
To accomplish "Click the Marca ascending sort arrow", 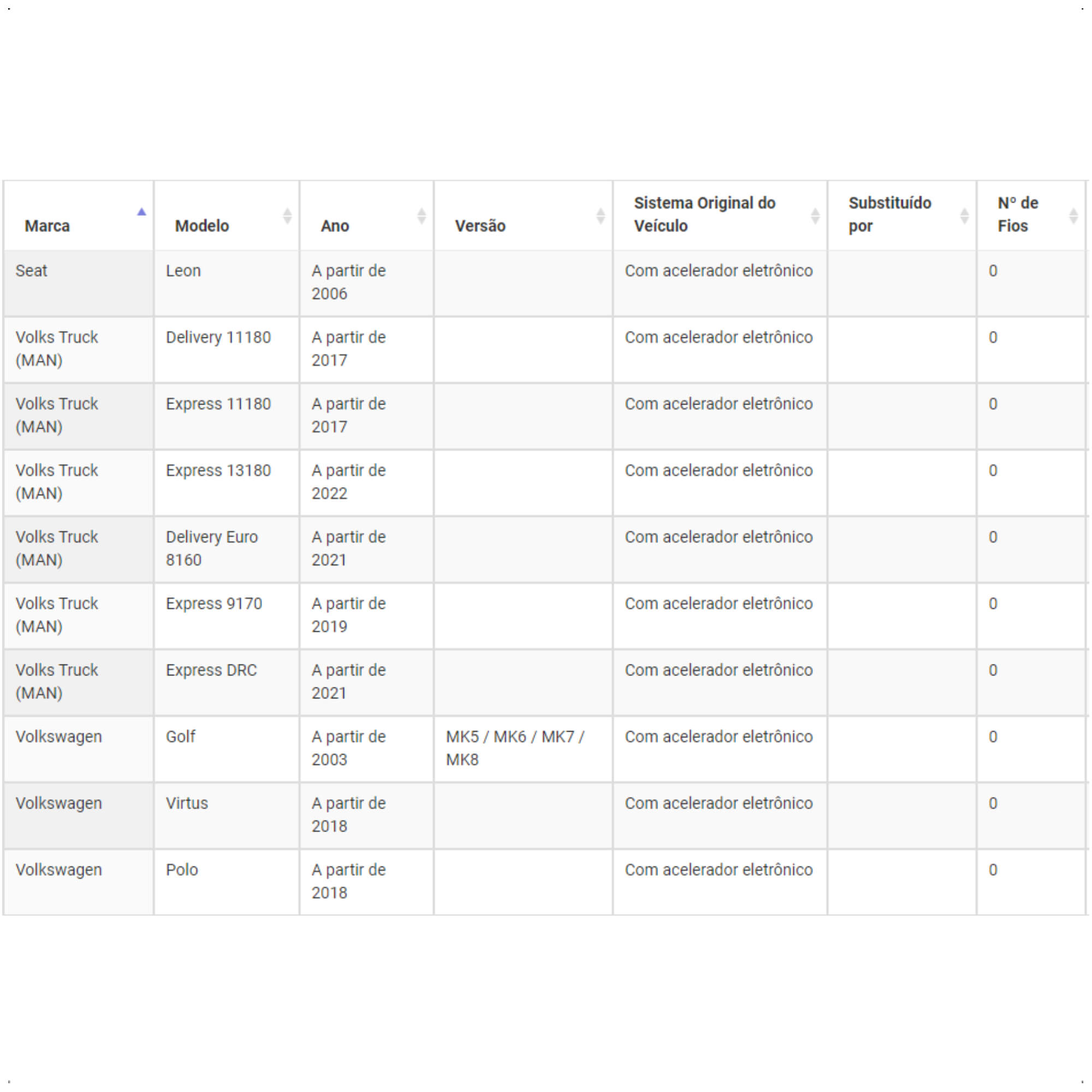I will pos(141,212).
